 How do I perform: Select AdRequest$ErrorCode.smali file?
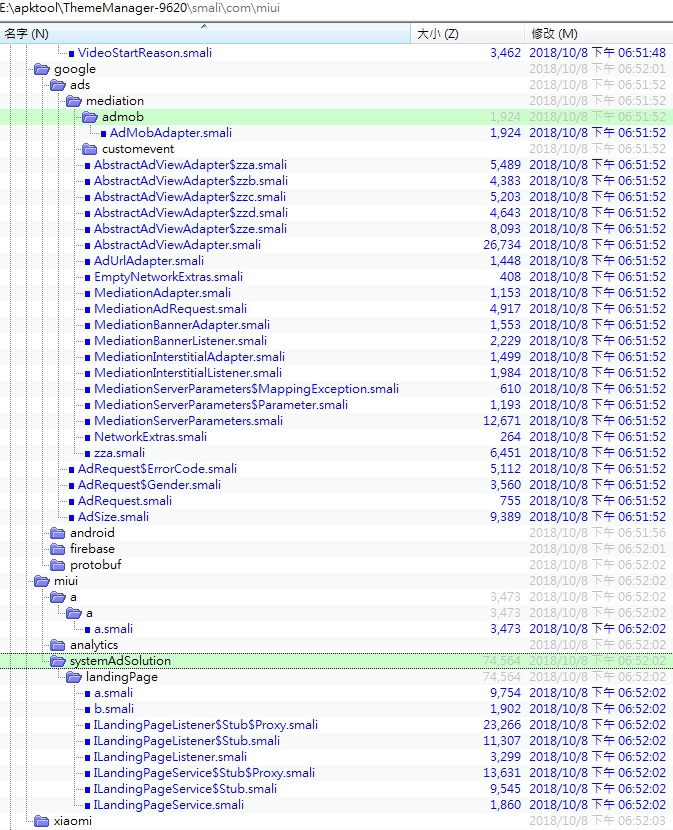(x=157, y=468)
